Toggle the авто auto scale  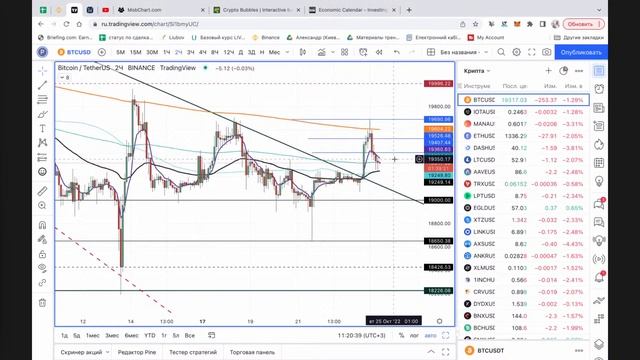[431, 336]
